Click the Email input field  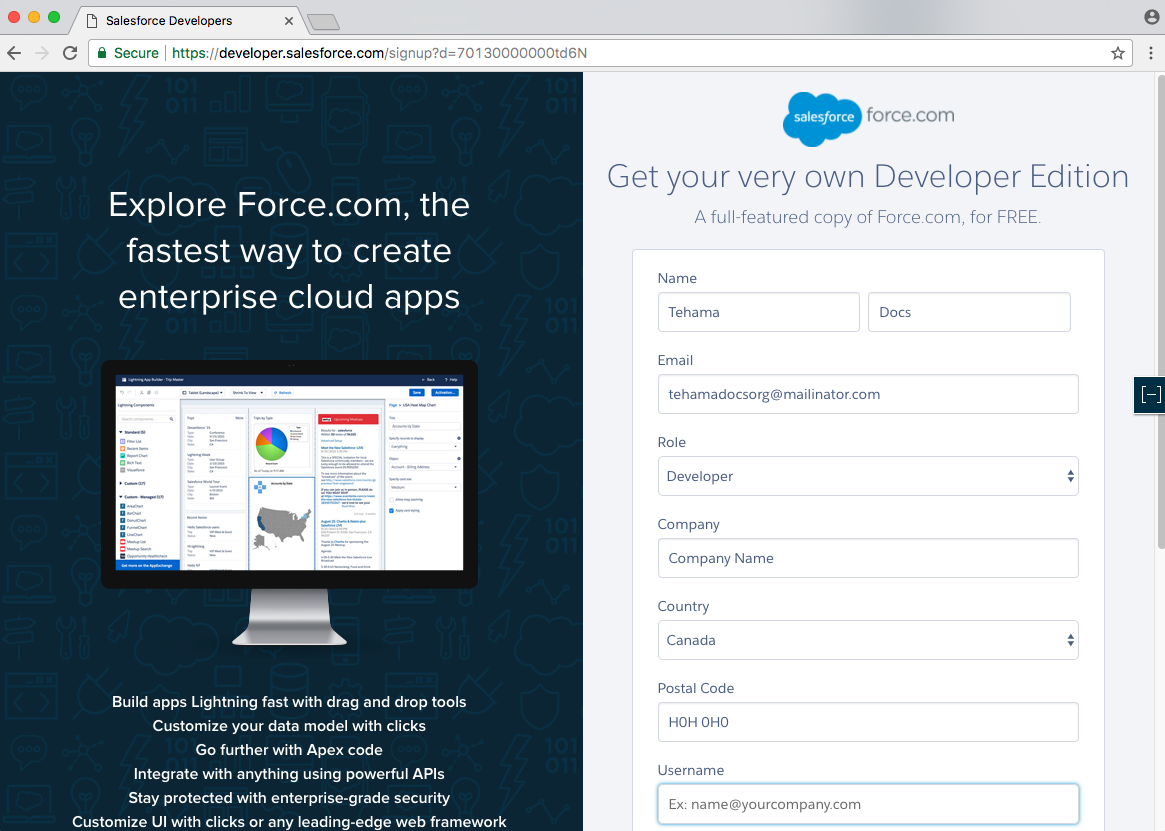(x=868, y=394)
